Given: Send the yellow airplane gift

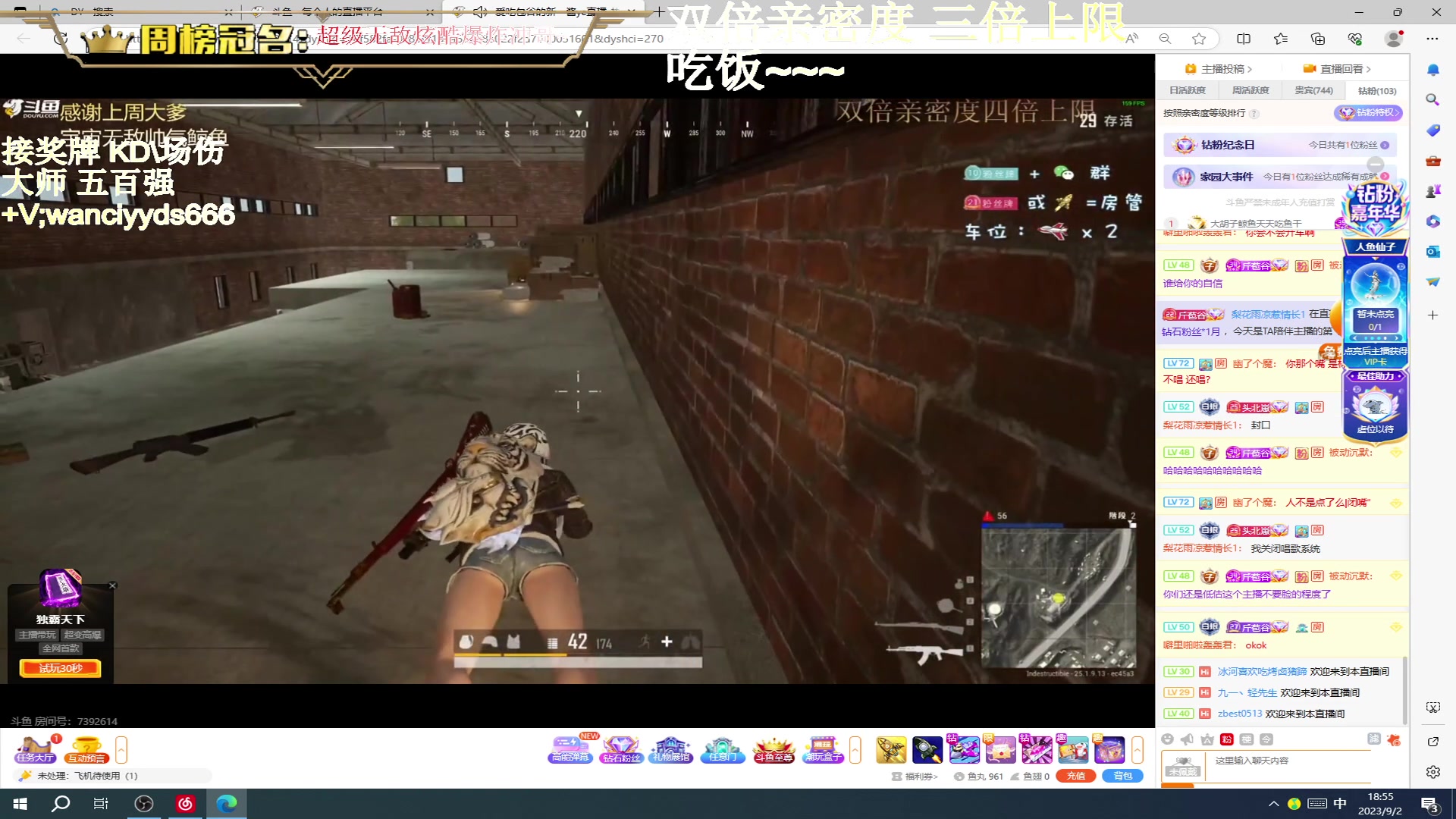Looking at the screenshot, I should (x=891, y=750).
